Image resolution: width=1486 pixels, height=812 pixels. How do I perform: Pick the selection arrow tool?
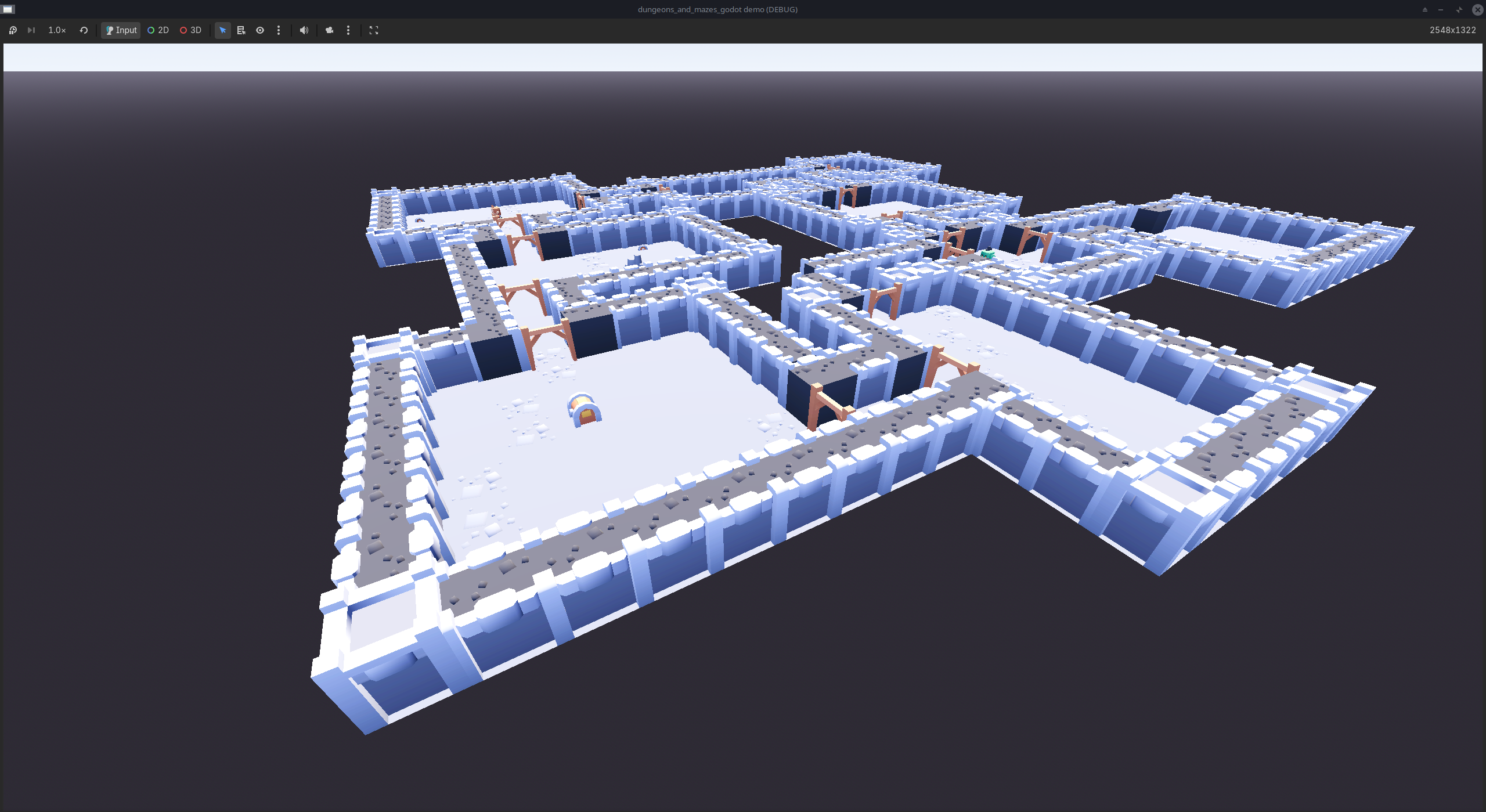point(223,30)
